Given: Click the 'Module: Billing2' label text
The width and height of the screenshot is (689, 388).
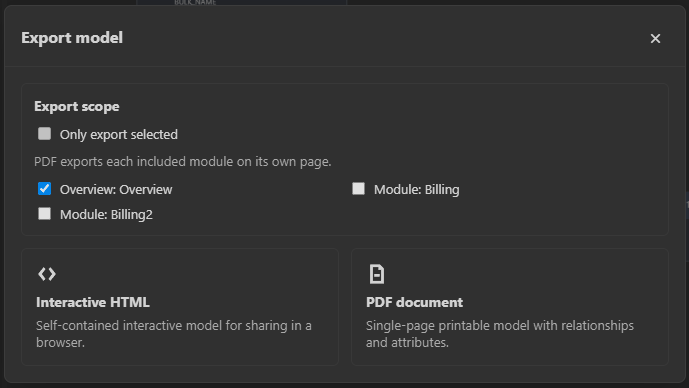Looking at the screenshot, I should click(106, 214).
